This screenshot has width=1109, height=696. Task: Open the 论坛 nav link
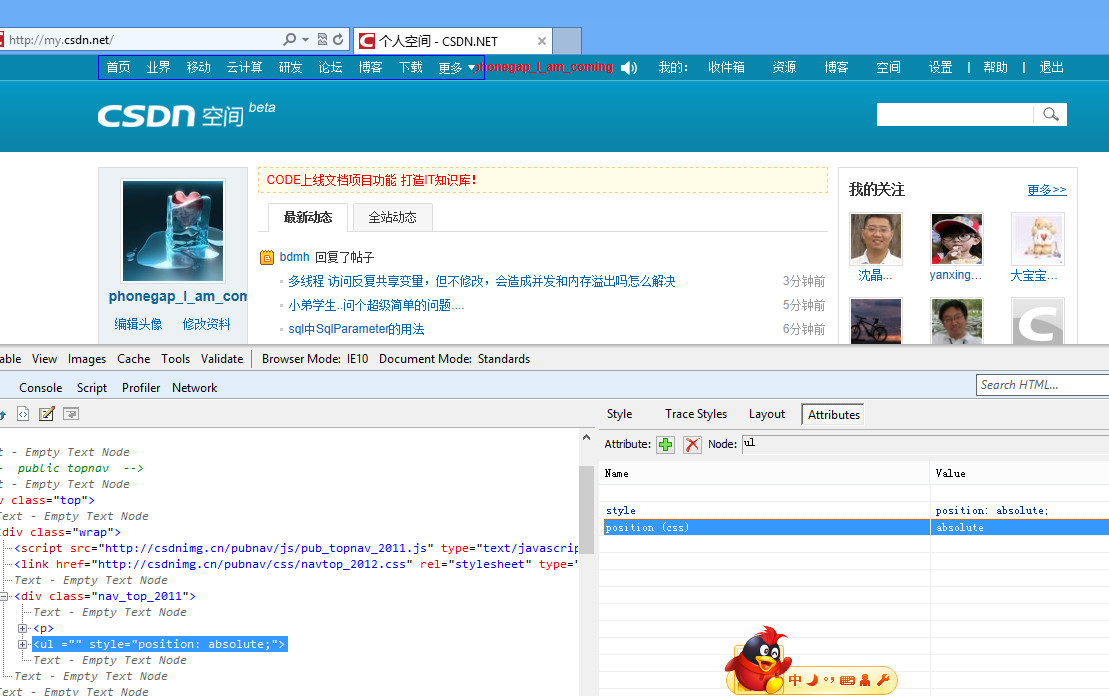330,67
